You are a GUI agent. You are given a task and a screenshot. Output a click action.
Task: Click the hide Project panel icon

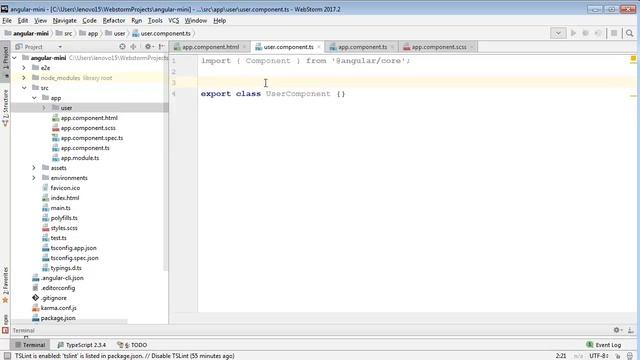coord(161,47)
